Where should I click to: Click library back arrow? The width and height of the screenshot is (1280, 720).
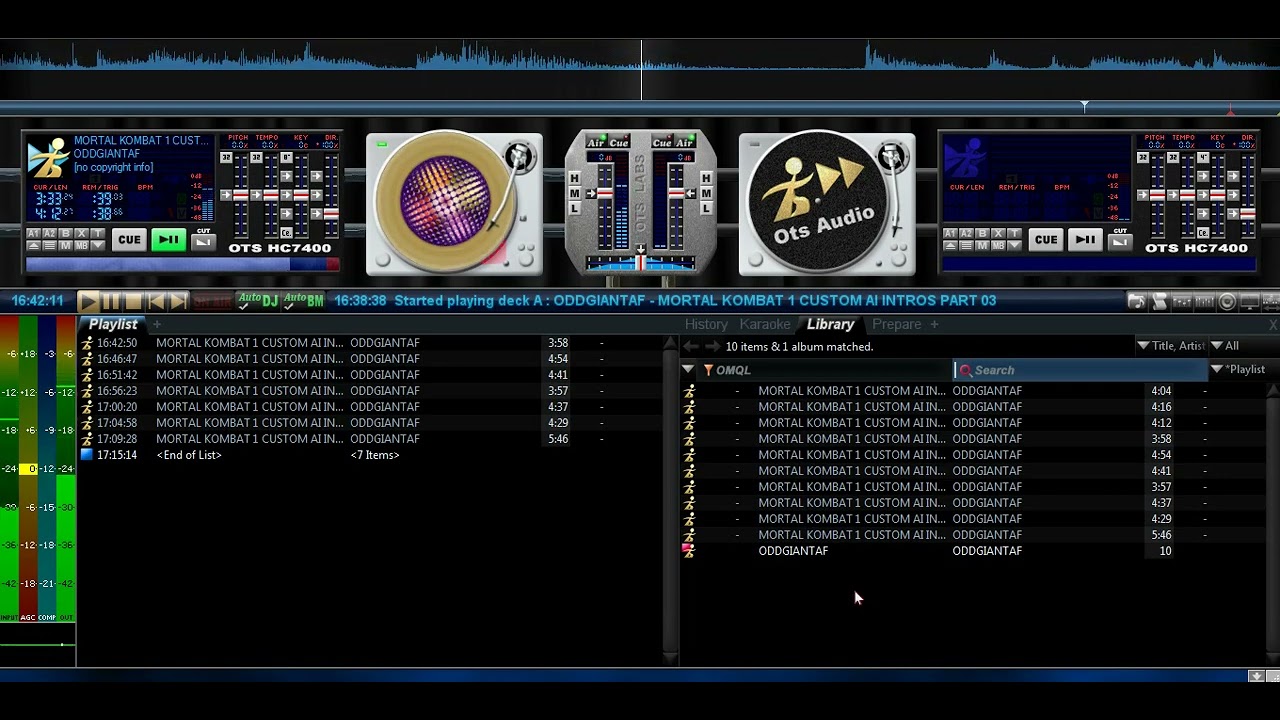click(691, 346)
